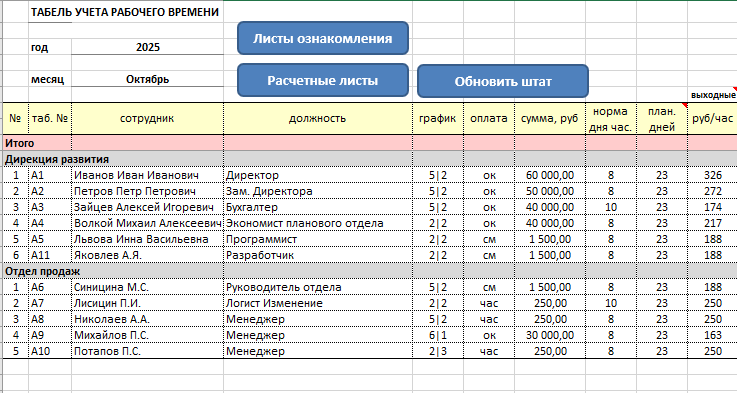Click the 'таб. №' column header
The height and width of the screenshot is (393, 737).
click(x=50, y=118)
